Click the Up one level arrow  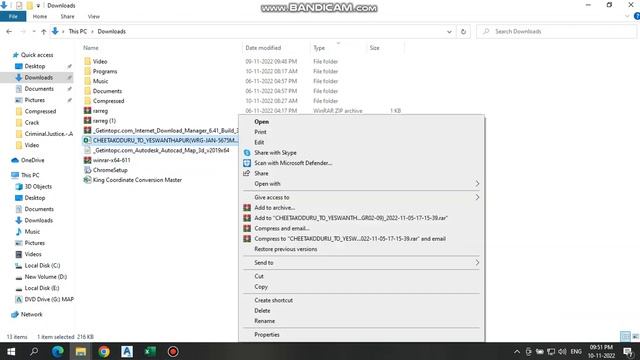(43, 31)
